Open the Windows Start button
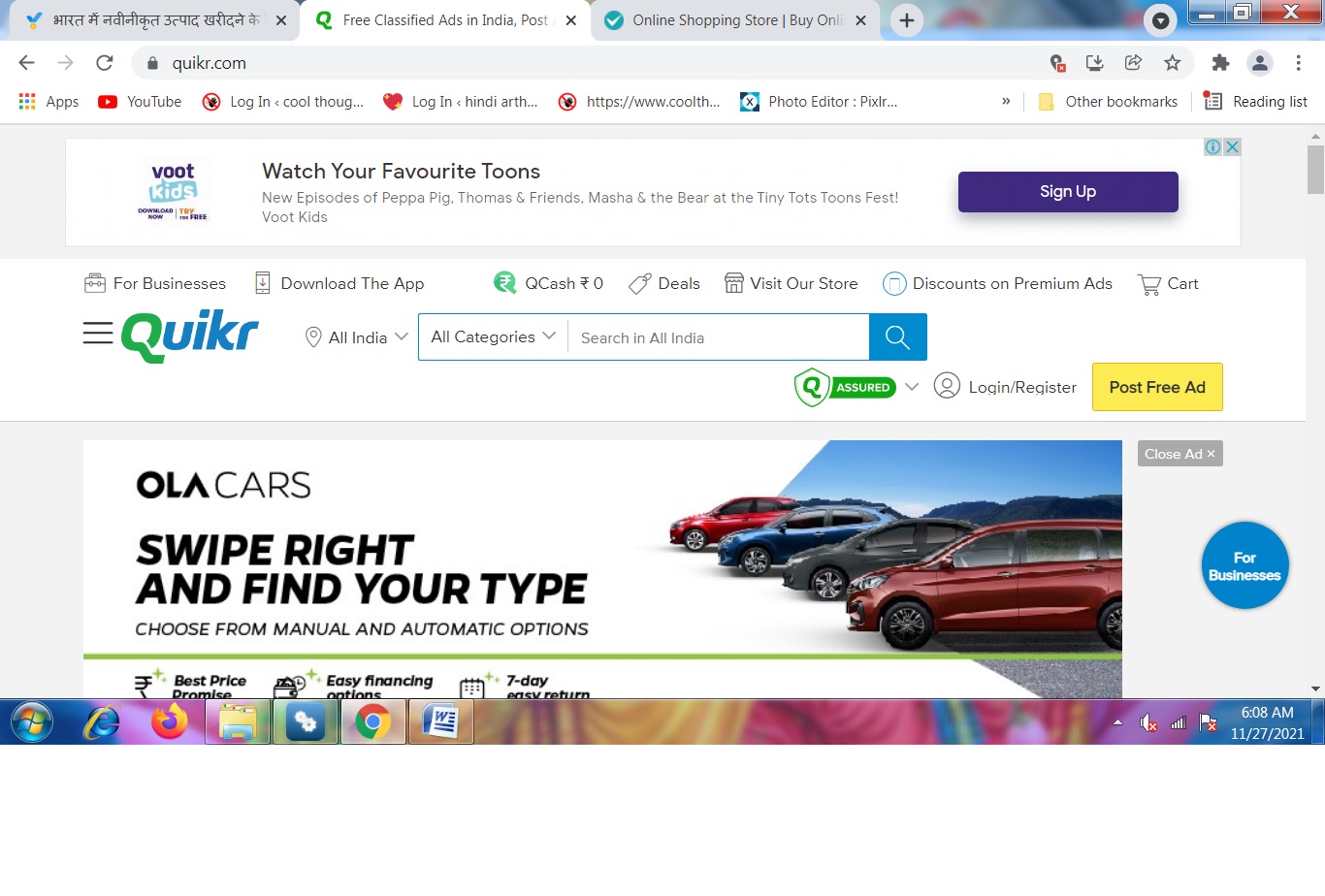1325x896 pixels. [x=32, y=722]
